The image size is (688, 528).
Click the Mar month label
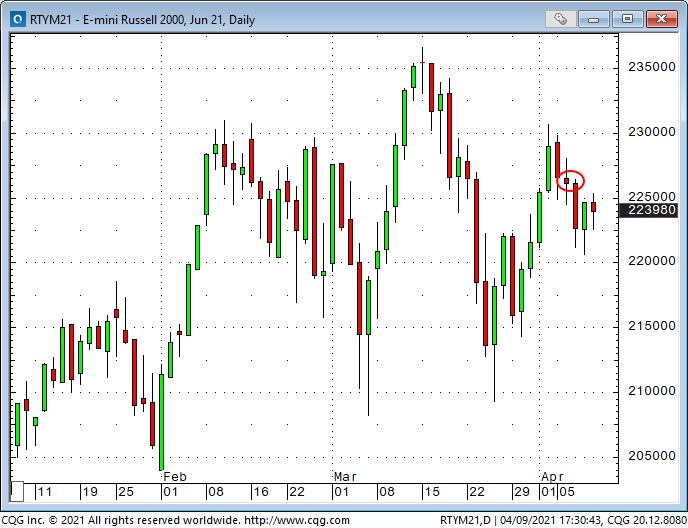tap(345, 477)
